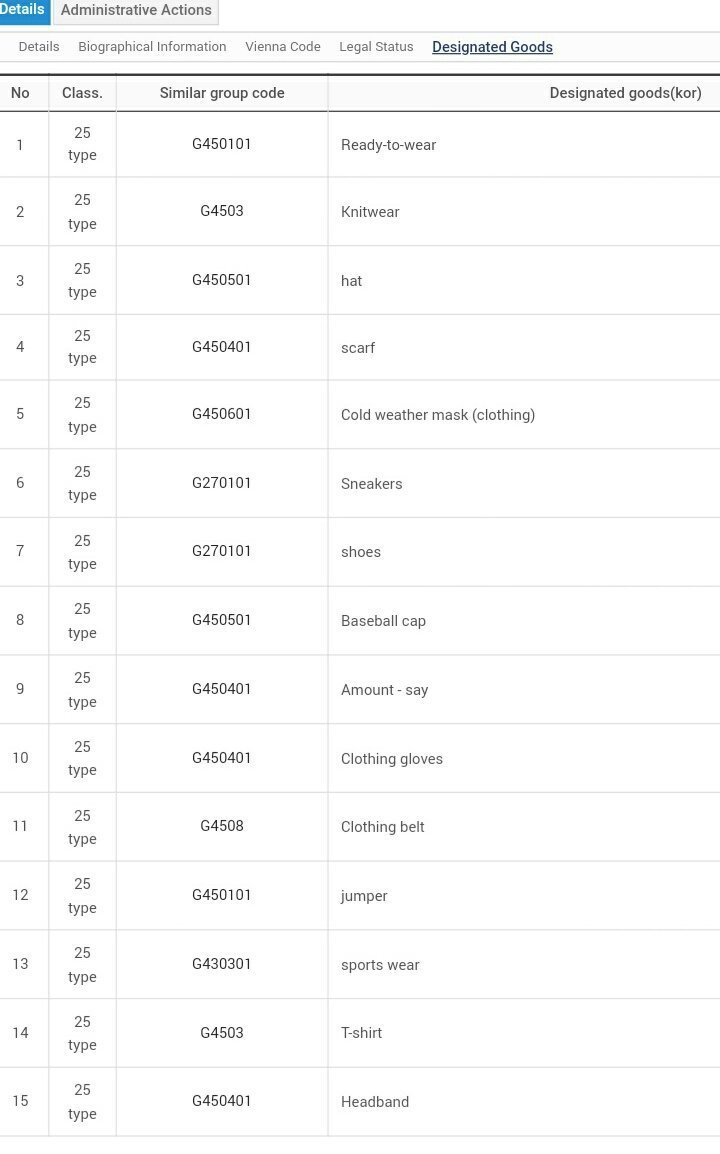Click the G430301 similar group code
Screen dimensions: 720x1154
[x=222, y=964]
